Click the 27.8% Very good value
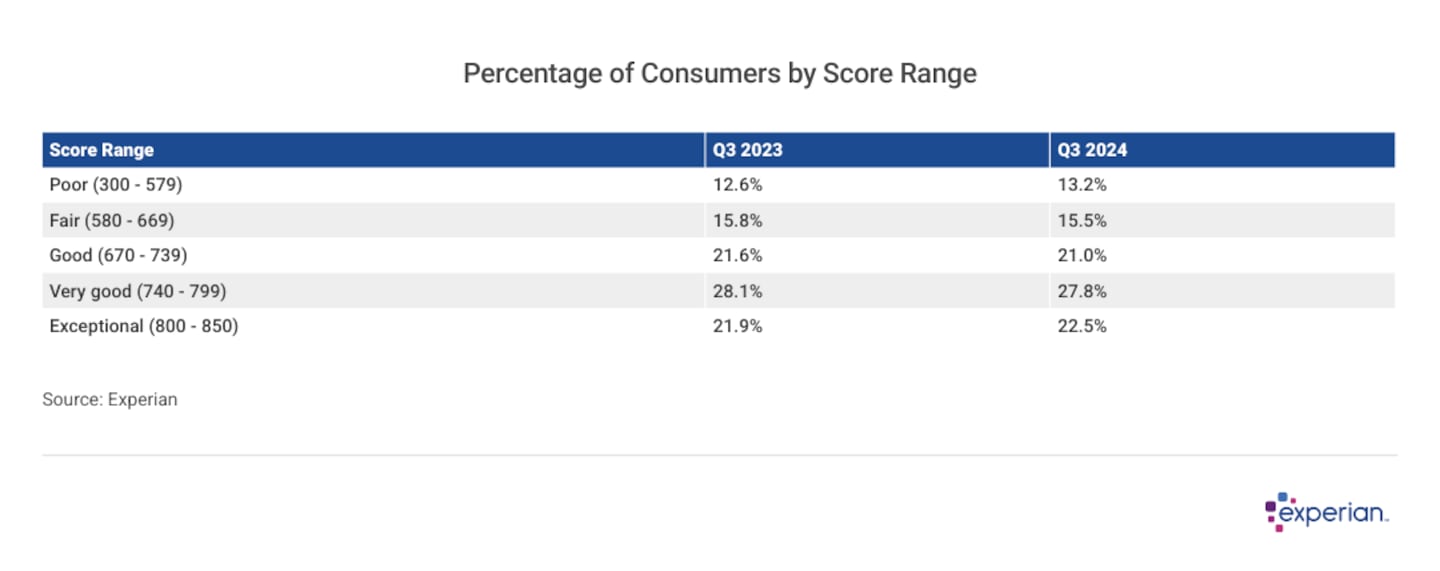 point(1081,290)
